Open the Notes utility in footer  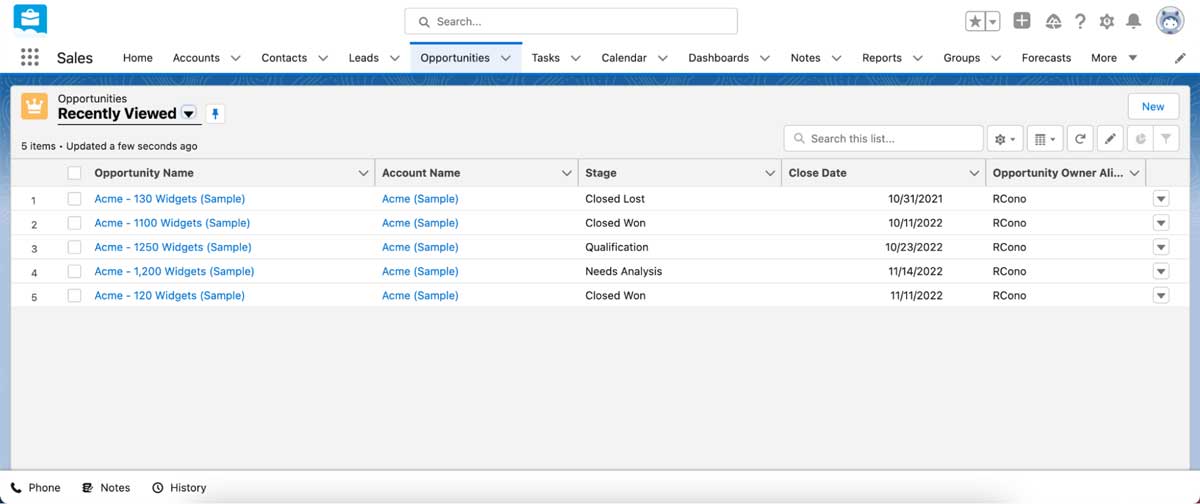point(106,488)
